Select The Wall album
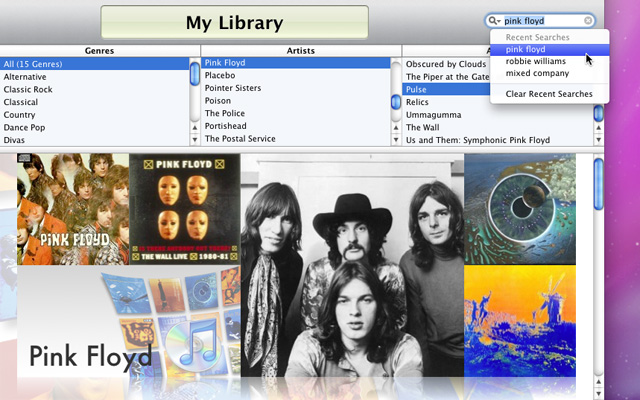 point(422,127)
